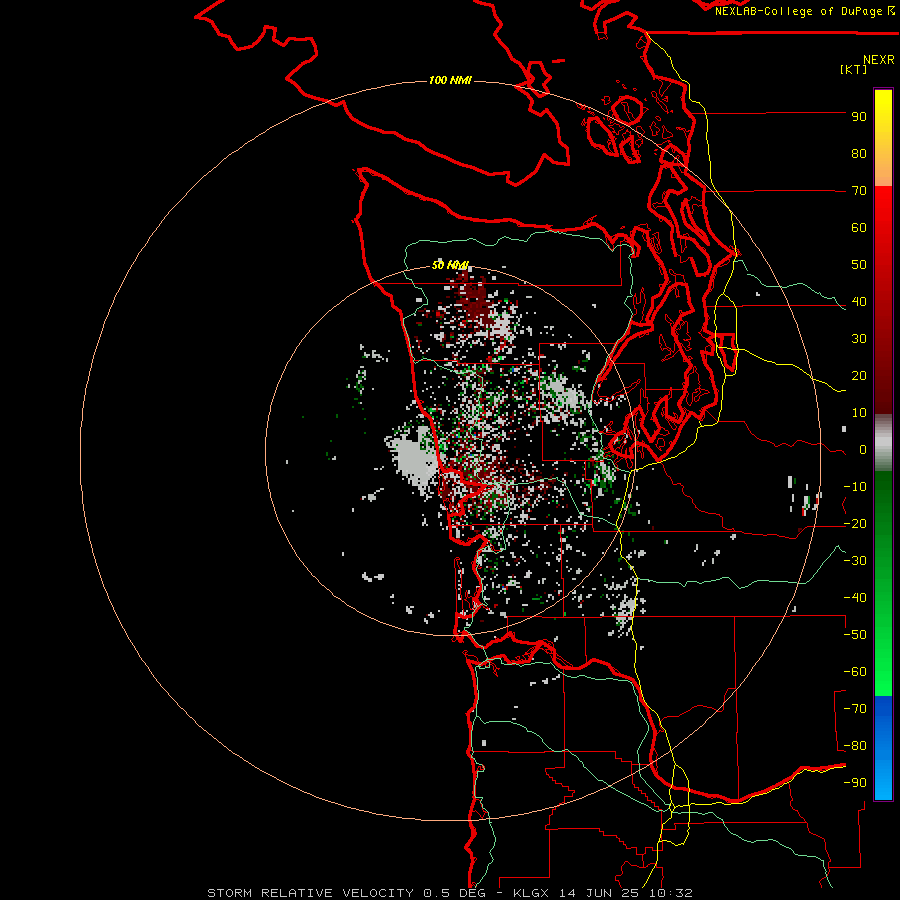Viewport: 900px width, 900px height.
Task: Click the positive 90 scale label
Action: tap(859, 117)
